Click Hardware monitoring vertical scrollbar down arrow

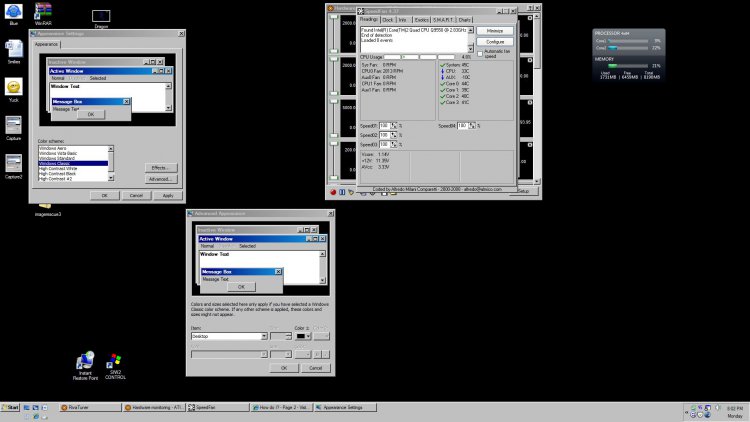[x=537, y=182]
